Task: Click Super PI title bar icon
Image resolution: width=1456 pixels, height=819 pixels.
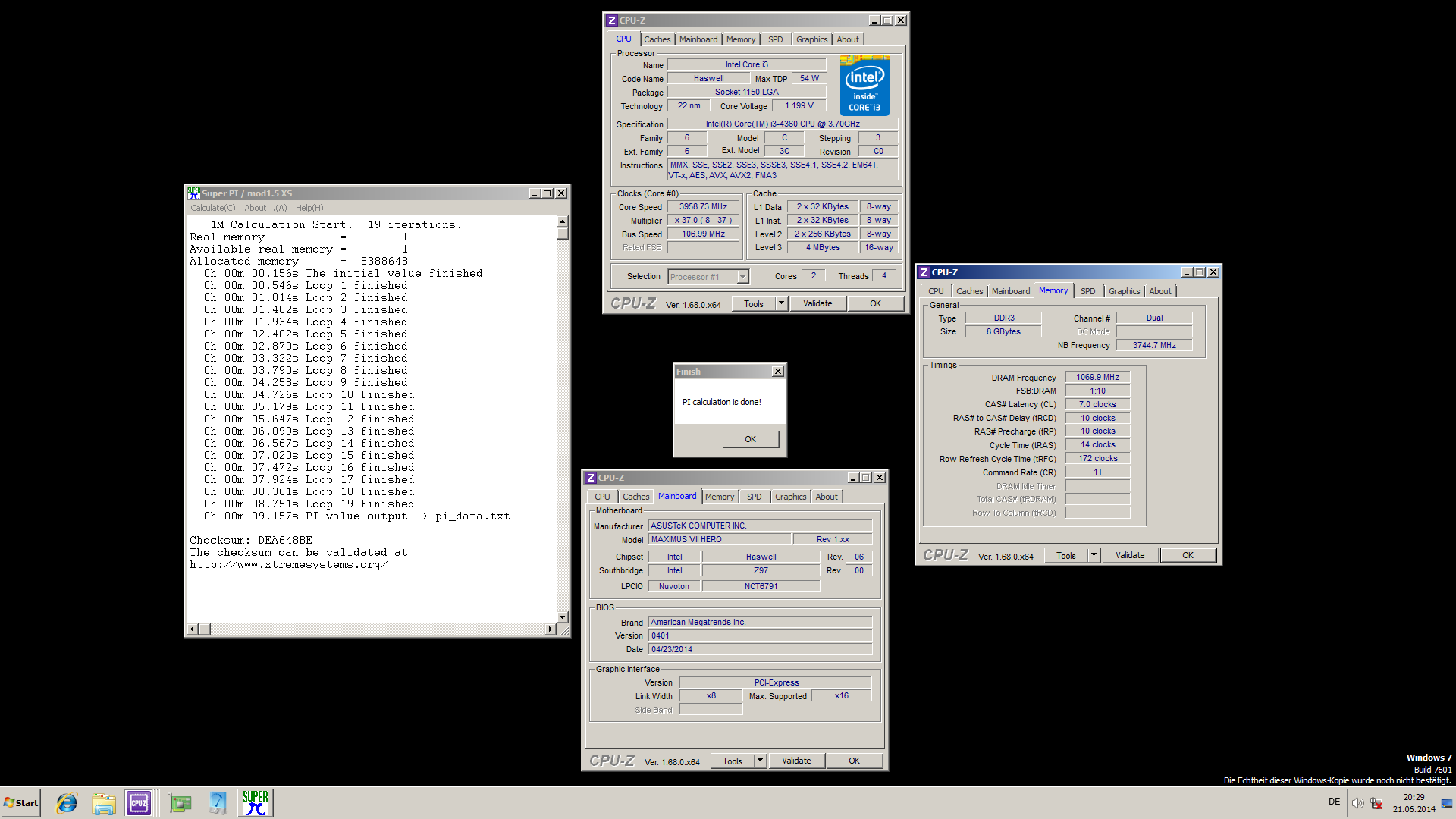Action: [193, 193]
